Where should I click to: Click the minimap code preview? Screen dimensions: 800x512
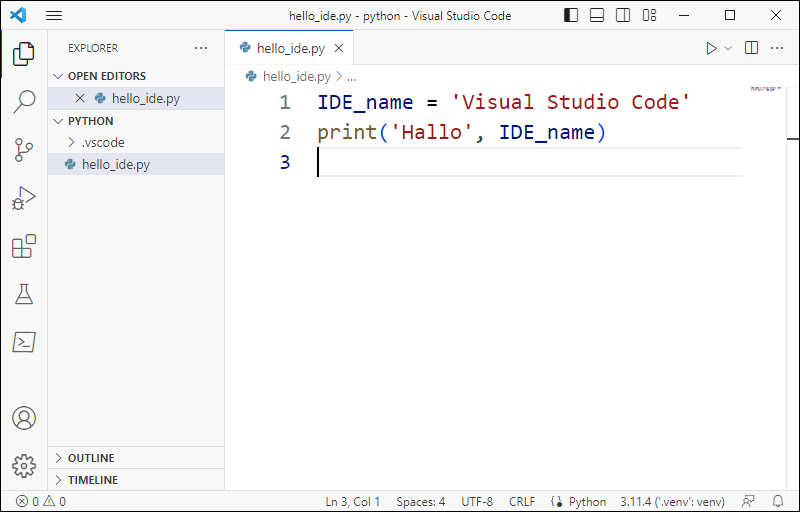coord(766,89)
